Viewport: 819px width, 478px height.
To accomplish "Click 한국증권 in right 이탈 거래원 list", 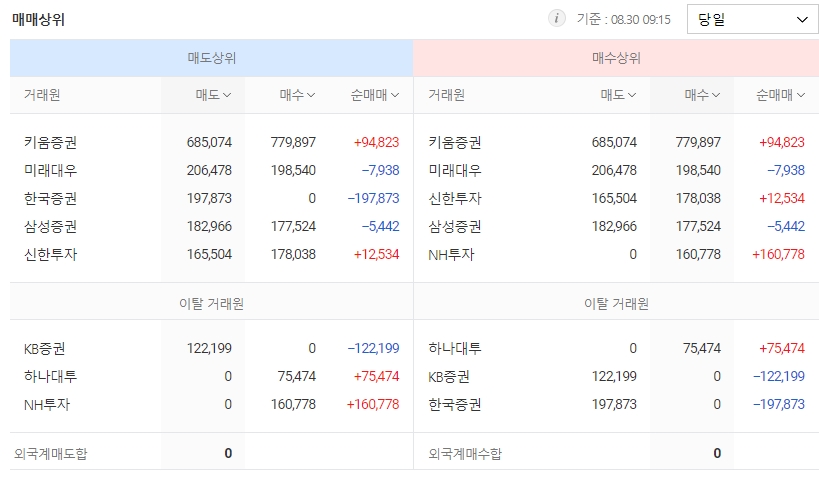I will point(455,404).
